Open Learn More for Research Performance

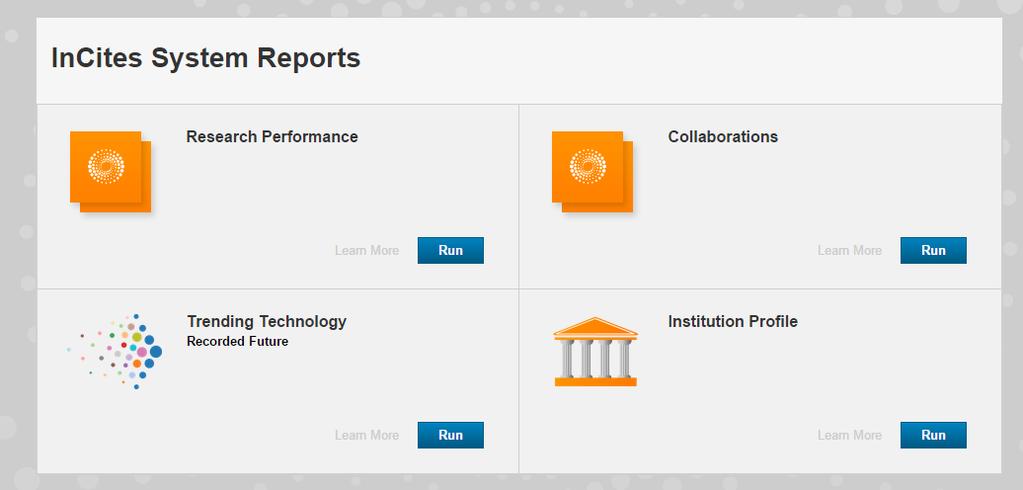tap(367, 251)
